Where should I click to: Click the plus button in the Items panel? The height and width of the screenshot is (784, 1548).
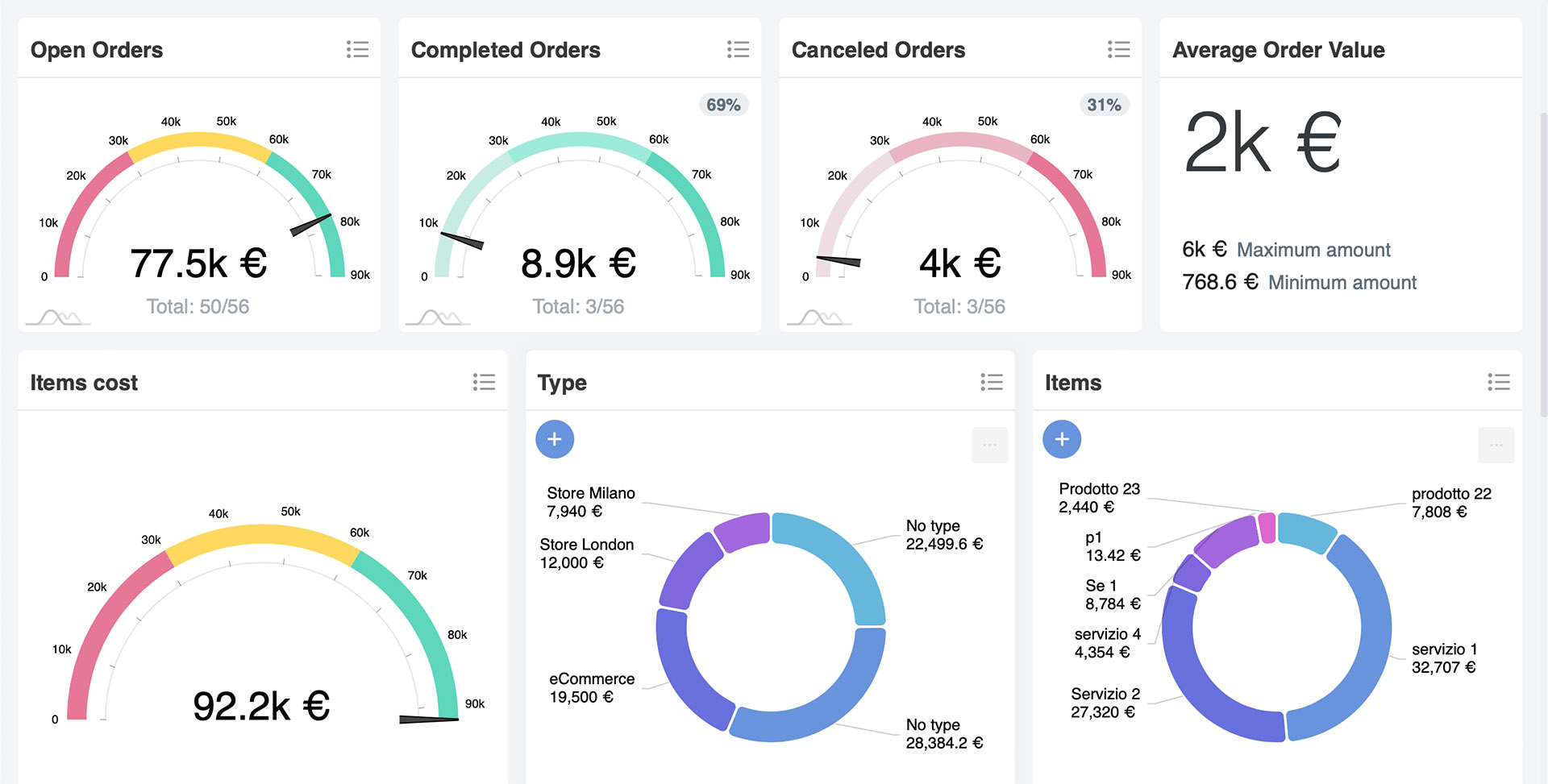(x=1062, y=439)
